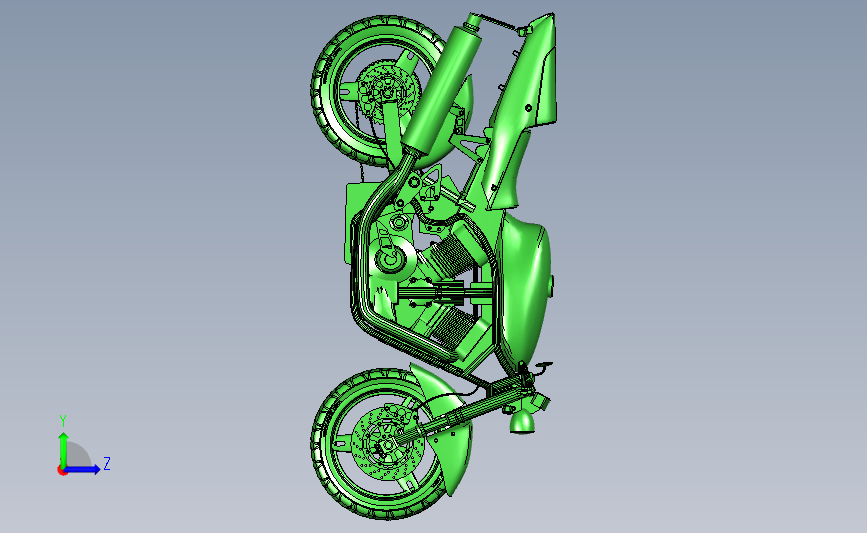Select the round headlight on the model

point(521,422)
